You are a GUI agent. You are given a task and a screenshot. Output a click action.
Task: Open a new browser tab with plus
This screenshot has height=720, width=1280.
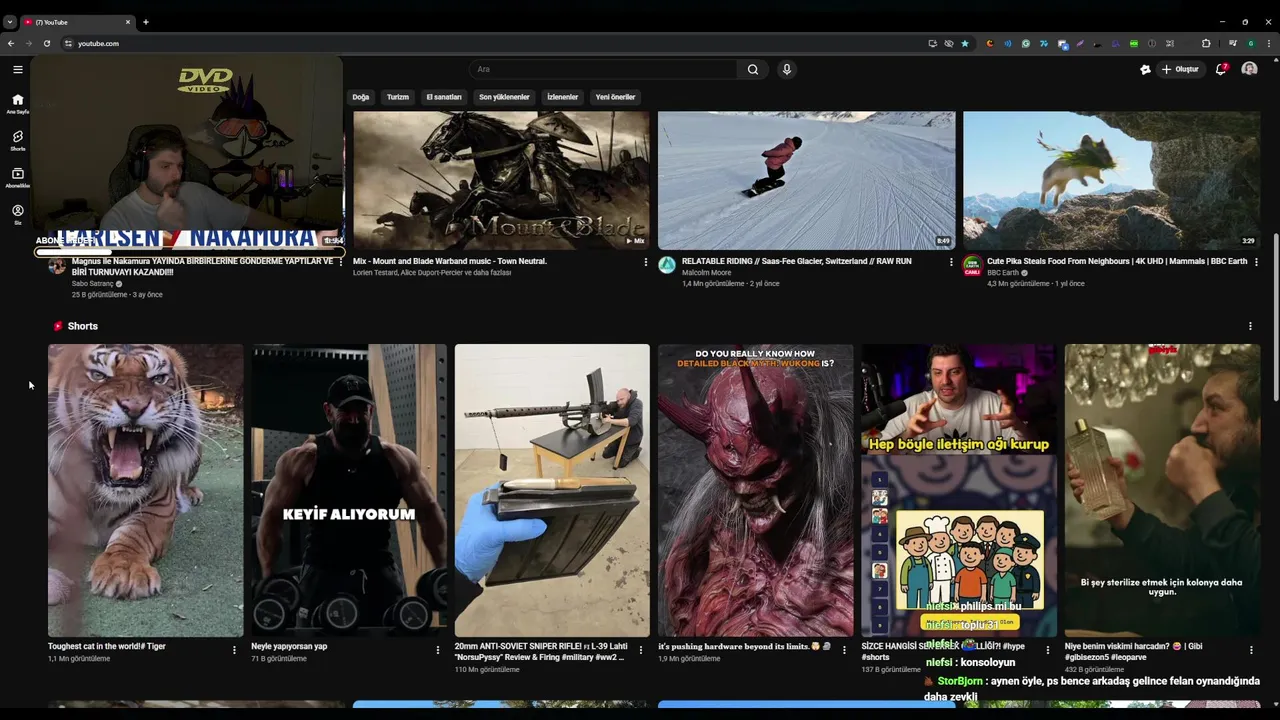pos(145,22)
